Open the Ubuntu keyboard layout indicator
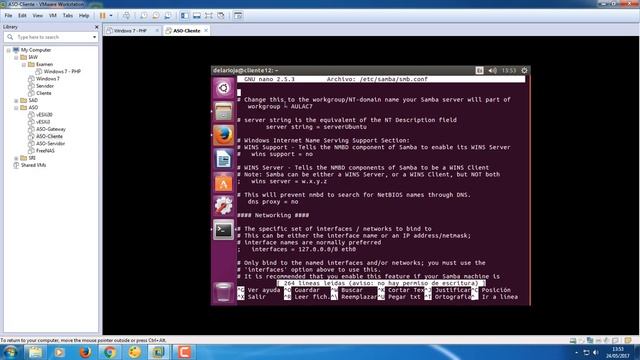Image resolution: width=640 pixels, height=360 pixels. tap(479, 70)
